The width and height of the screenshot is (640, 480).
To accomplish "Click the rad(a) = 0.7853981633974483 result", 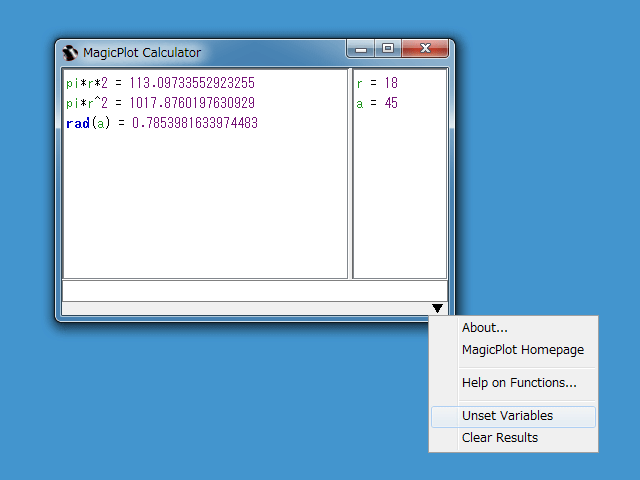I will coord(162,123).
